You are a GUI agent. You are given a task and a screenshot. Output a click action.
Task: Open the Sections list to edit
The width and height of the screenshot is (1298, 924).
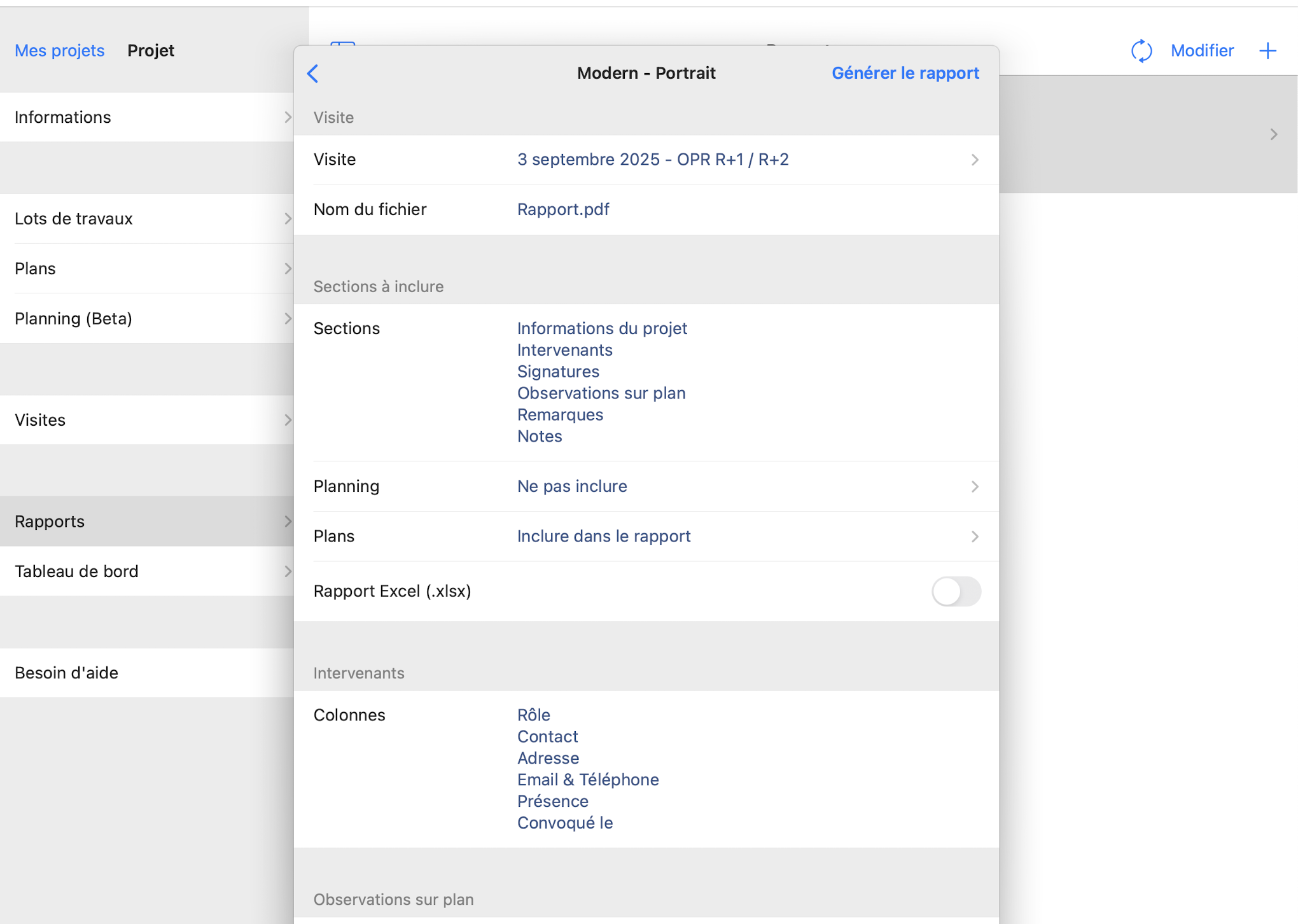coord(601,382)
